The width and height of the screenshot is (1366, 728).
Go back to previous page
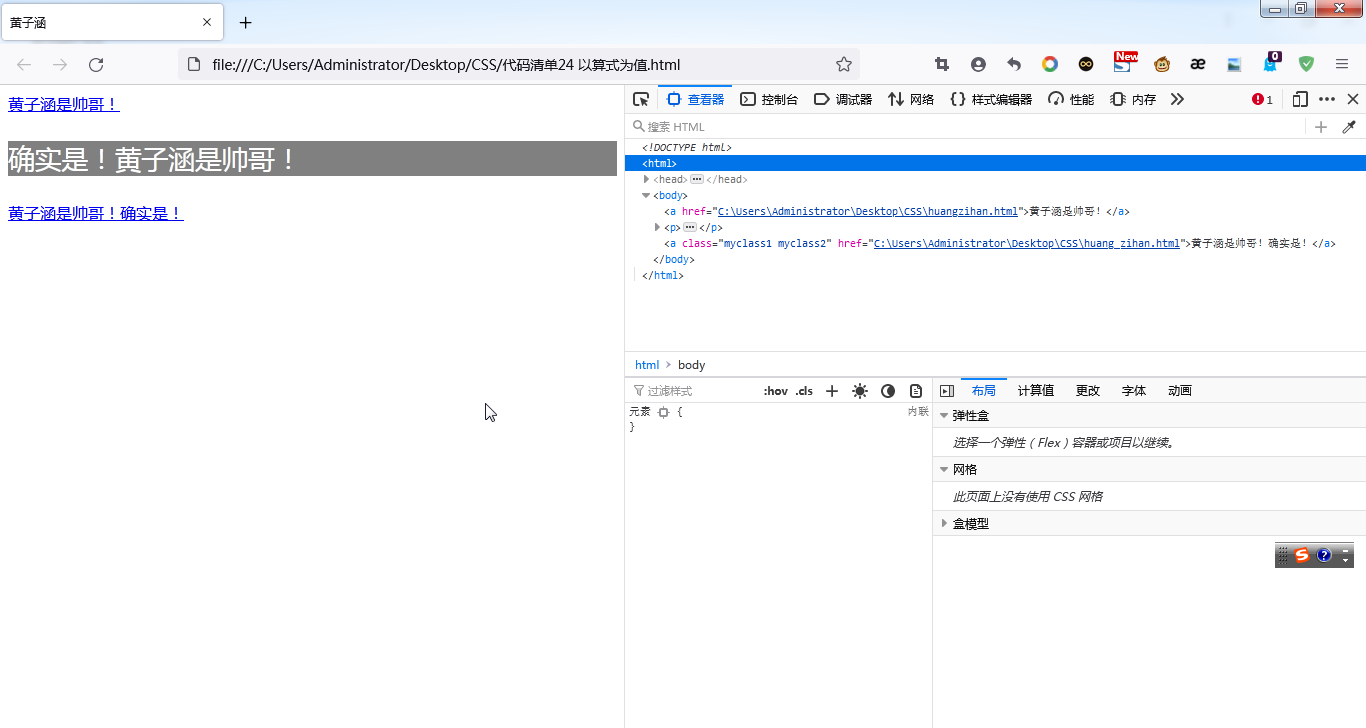click(24, 64)
